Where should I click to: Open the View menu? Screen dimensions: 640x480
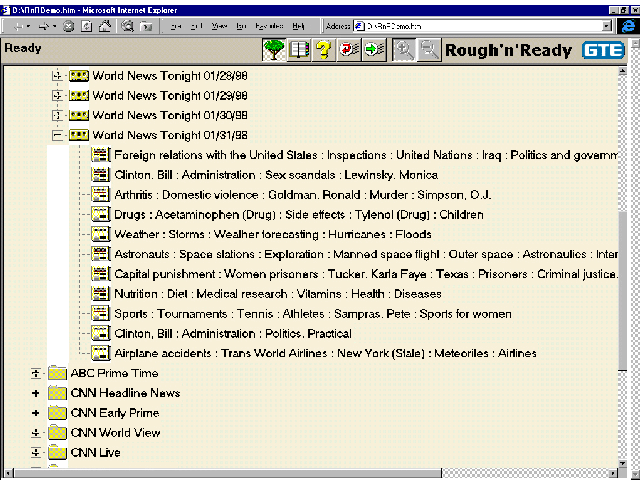tap(219, 25)
